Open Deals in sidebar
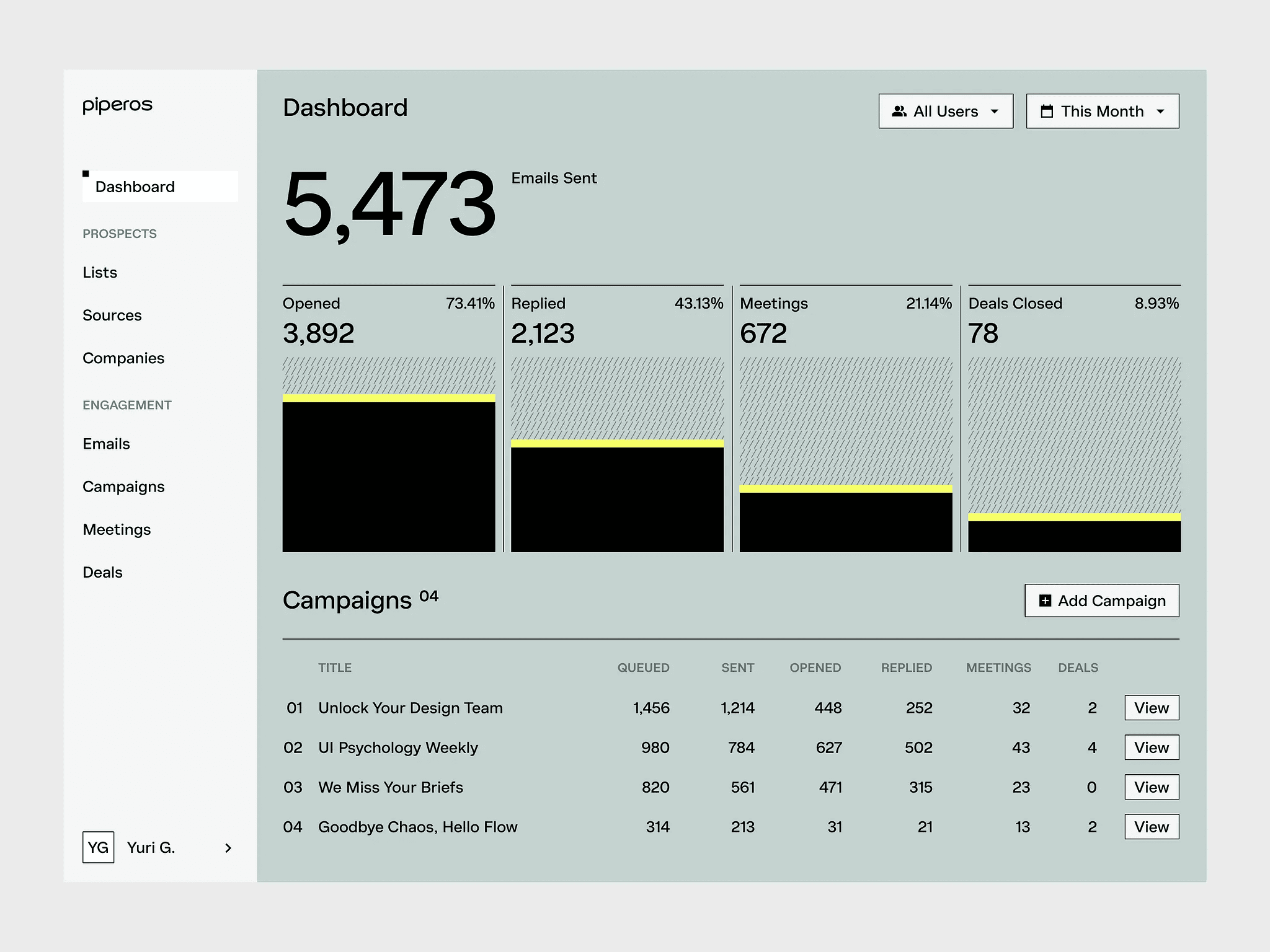The width and height of the screenshot is (1270, 952). [x=102, y=572]
